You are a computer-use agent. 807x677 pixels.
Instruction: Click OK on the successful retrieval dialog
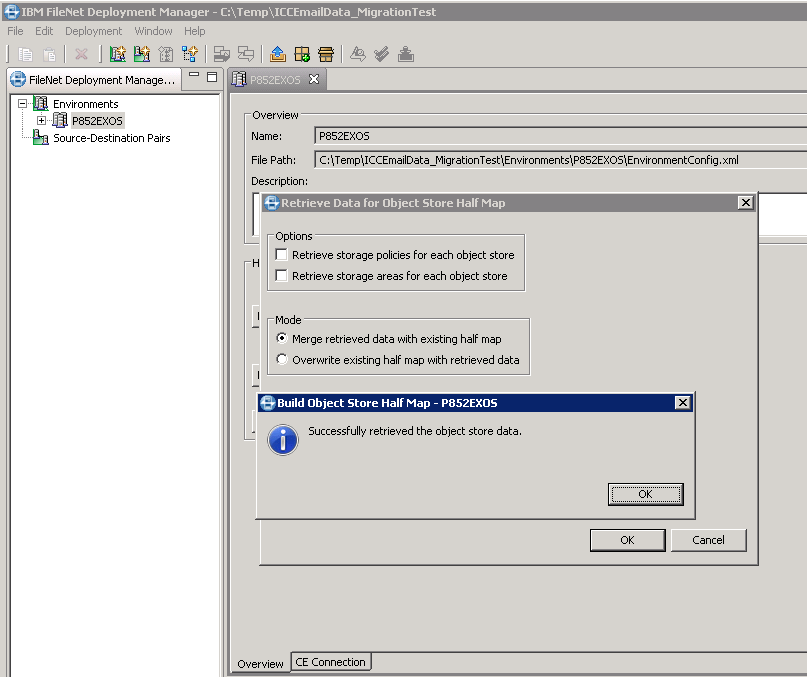point(645,493)
